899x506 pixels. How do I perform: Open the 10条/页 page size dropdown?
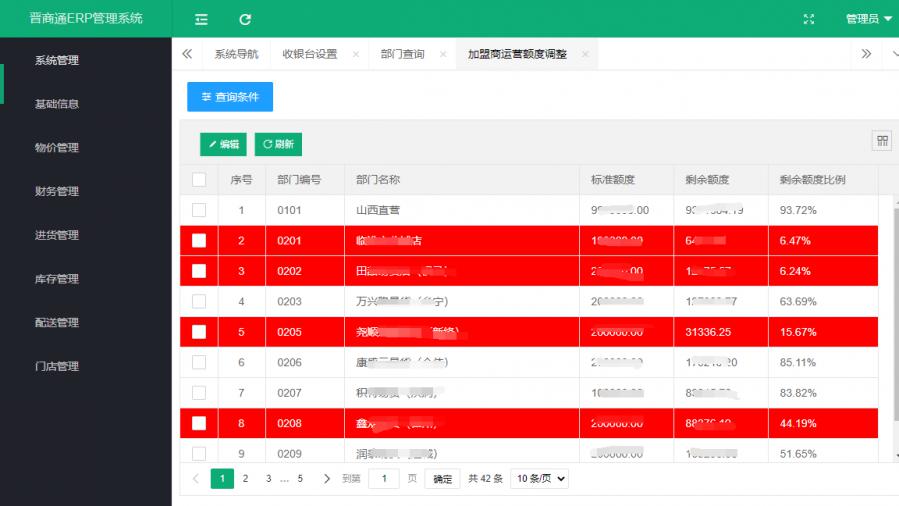point(539,479)
